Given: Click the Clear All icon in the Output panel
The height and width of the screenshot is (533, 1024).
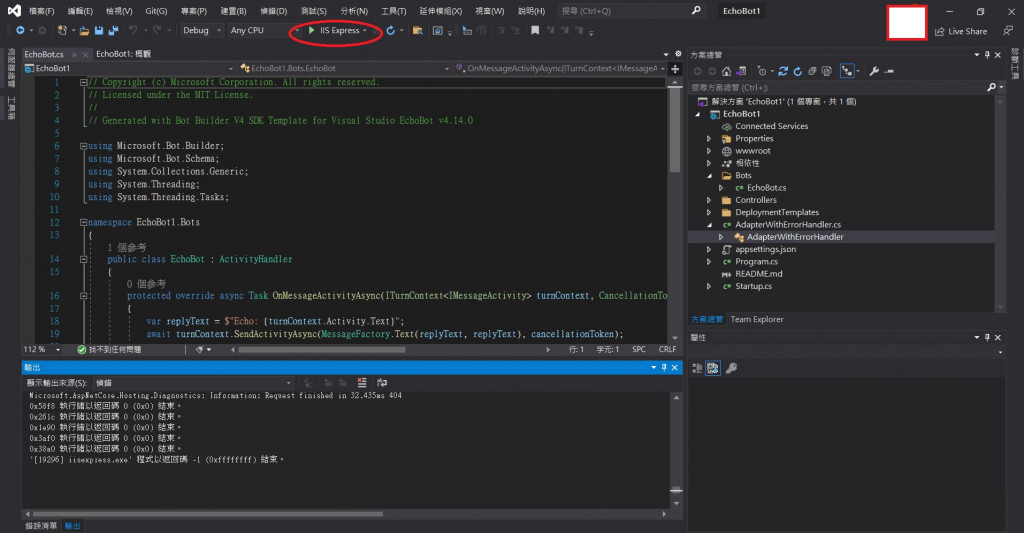Looking at the screenshot, I should (362, 383).
